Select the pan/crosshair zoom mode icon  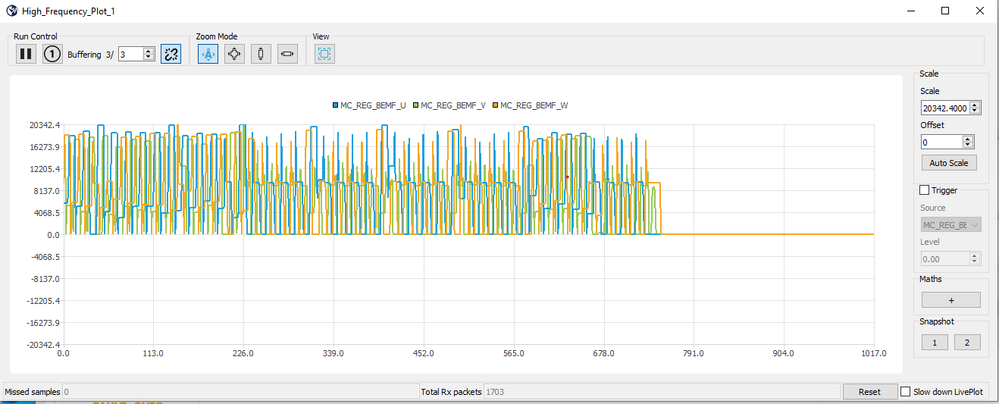point(234,54)
